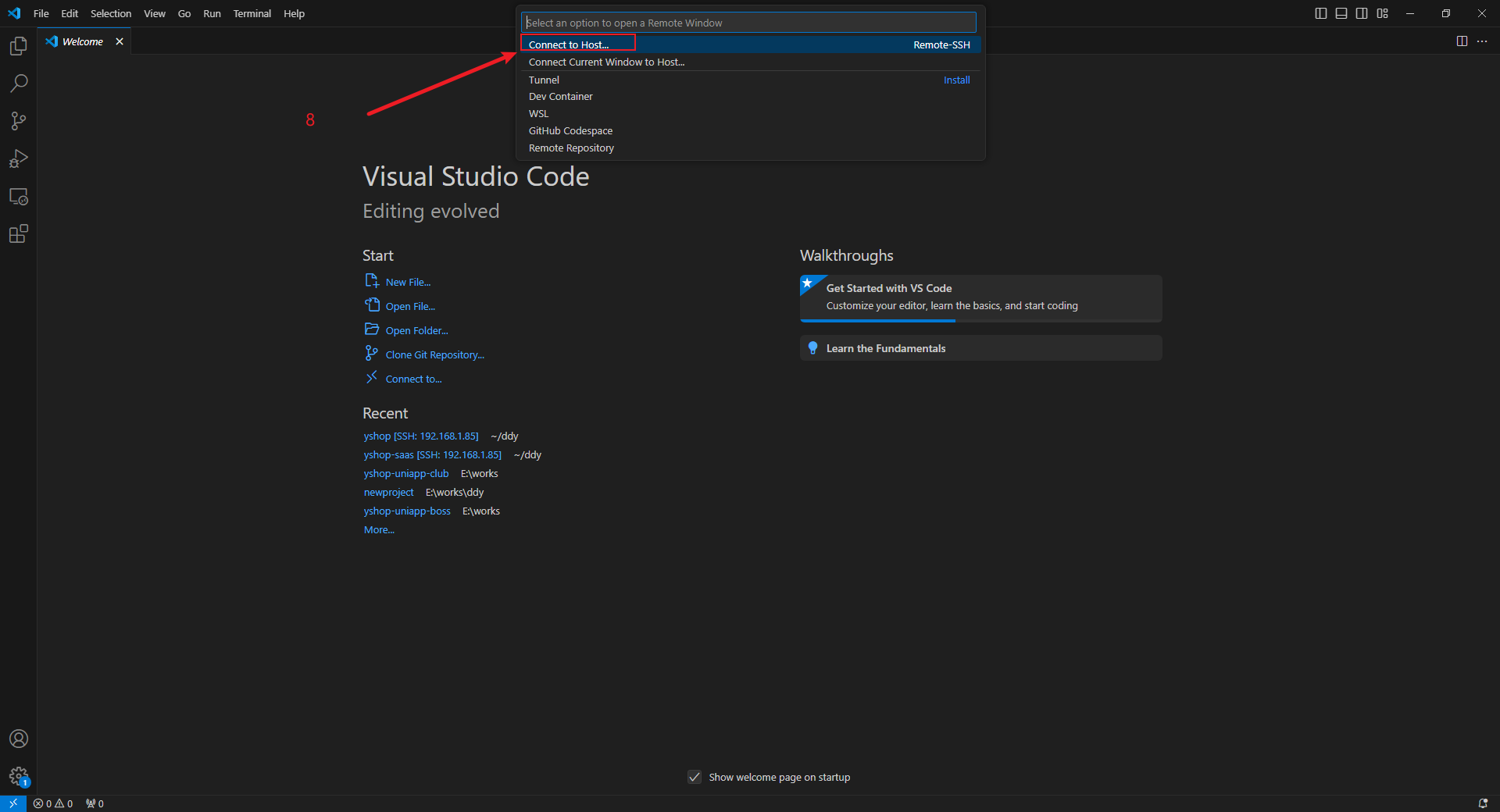Click More... under Recent
The width and height of the screenshot is (1500, 812).
[379, 529]
